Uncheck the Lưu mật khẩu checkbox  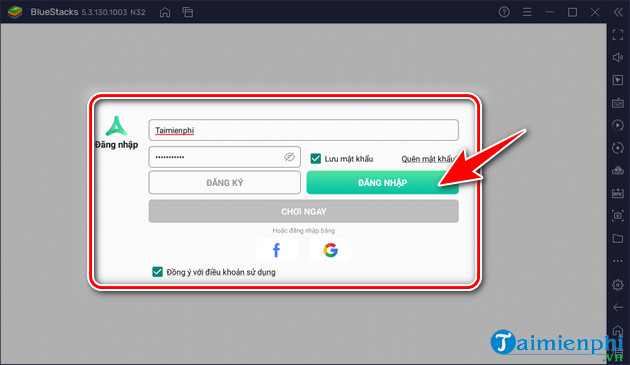315,158
